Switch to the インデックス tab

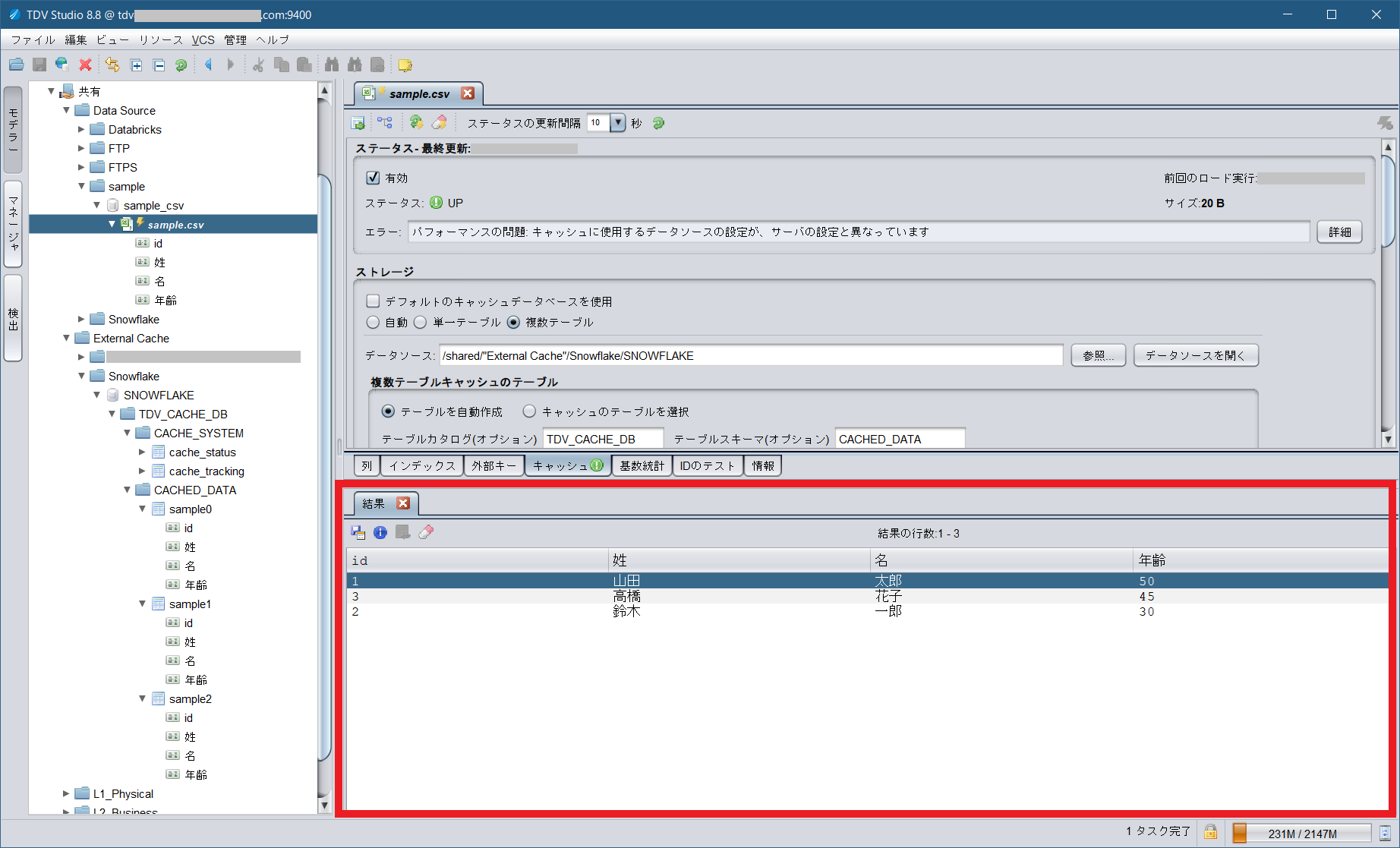(422, 465)
